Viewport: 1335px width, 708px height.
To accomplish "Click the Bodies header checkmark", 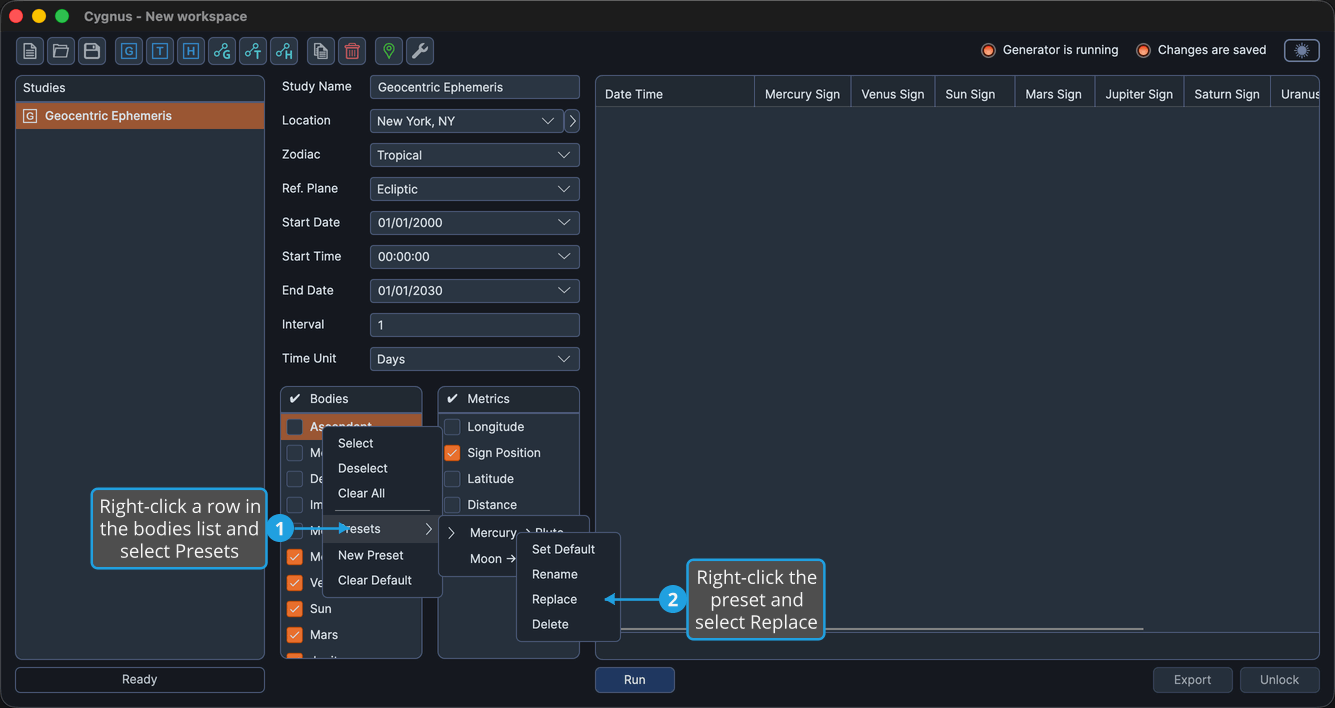I will tap(295, 398).
